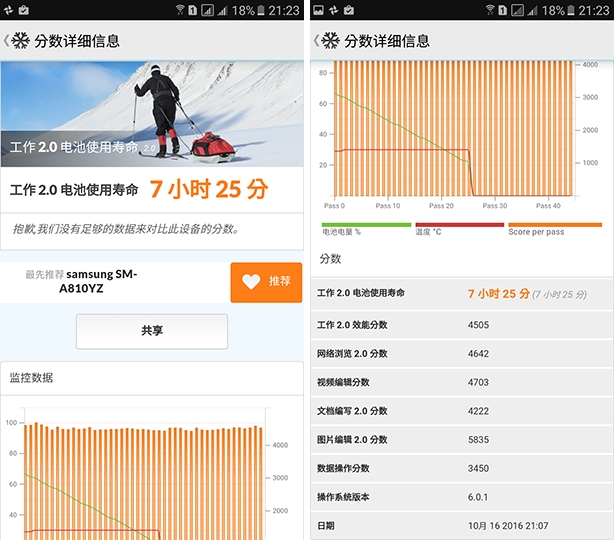Tap the monitoring chart on left screen

click(x=147, y=473)
